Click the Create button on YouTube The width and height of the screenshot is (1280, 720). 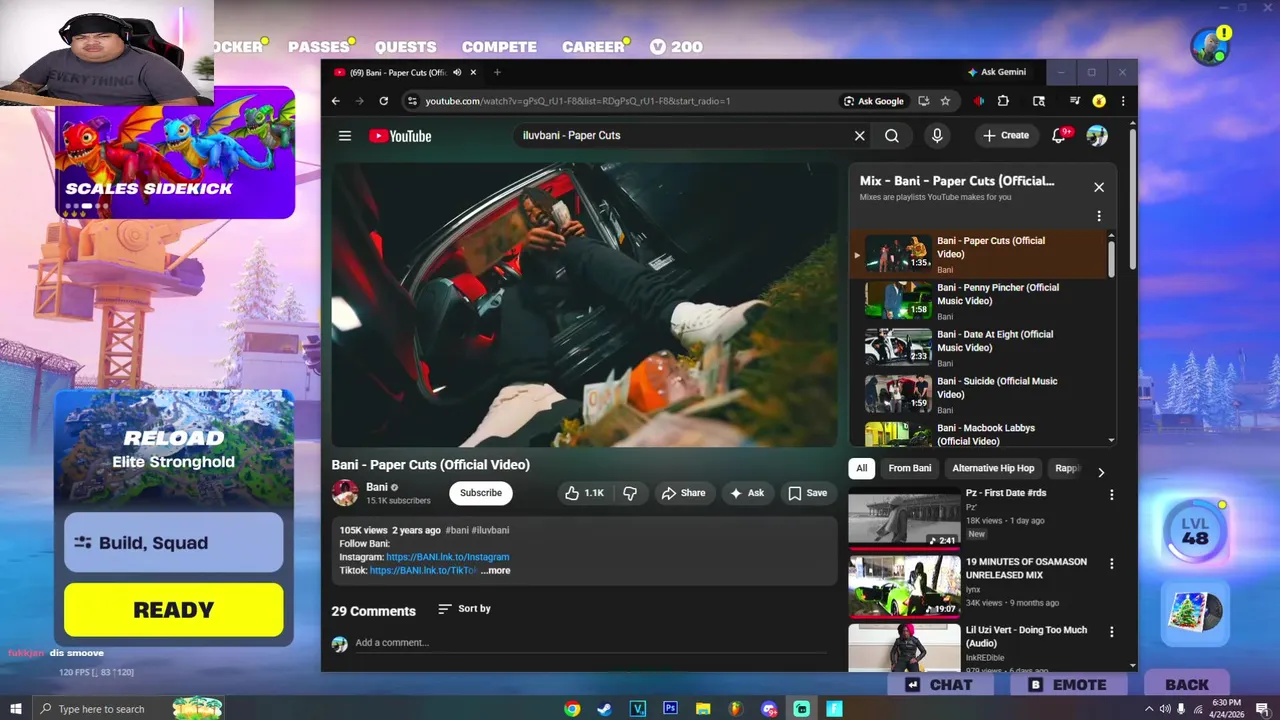[1006, 136]
